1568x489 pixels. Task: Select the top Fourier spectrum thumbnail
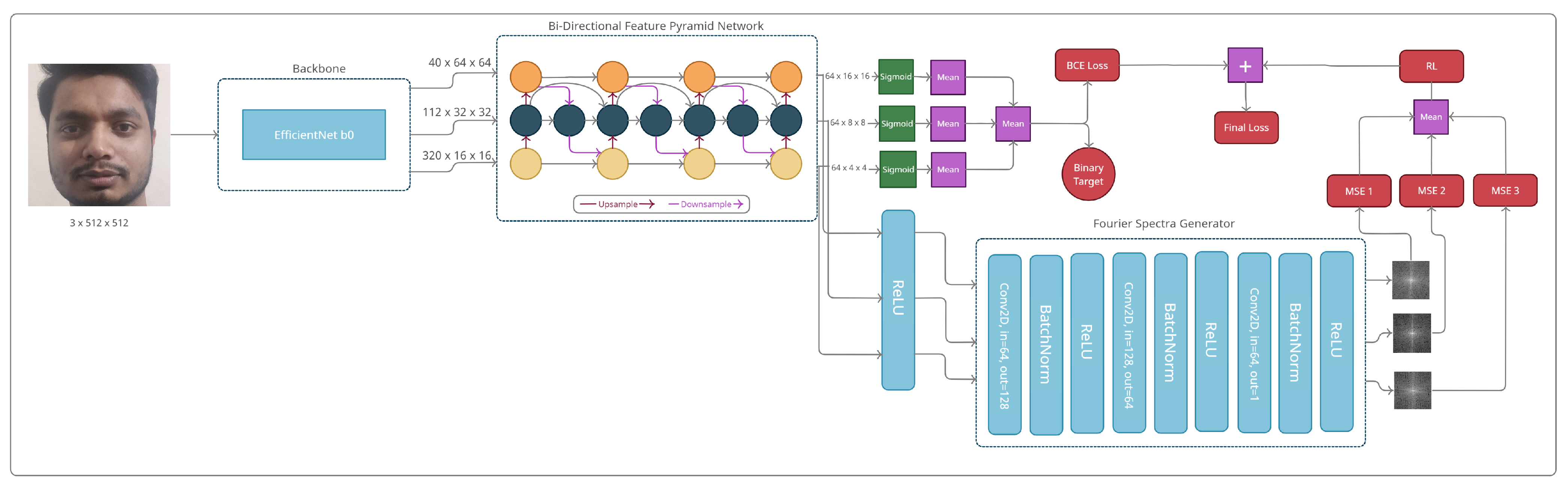[x=1410, y=280]
